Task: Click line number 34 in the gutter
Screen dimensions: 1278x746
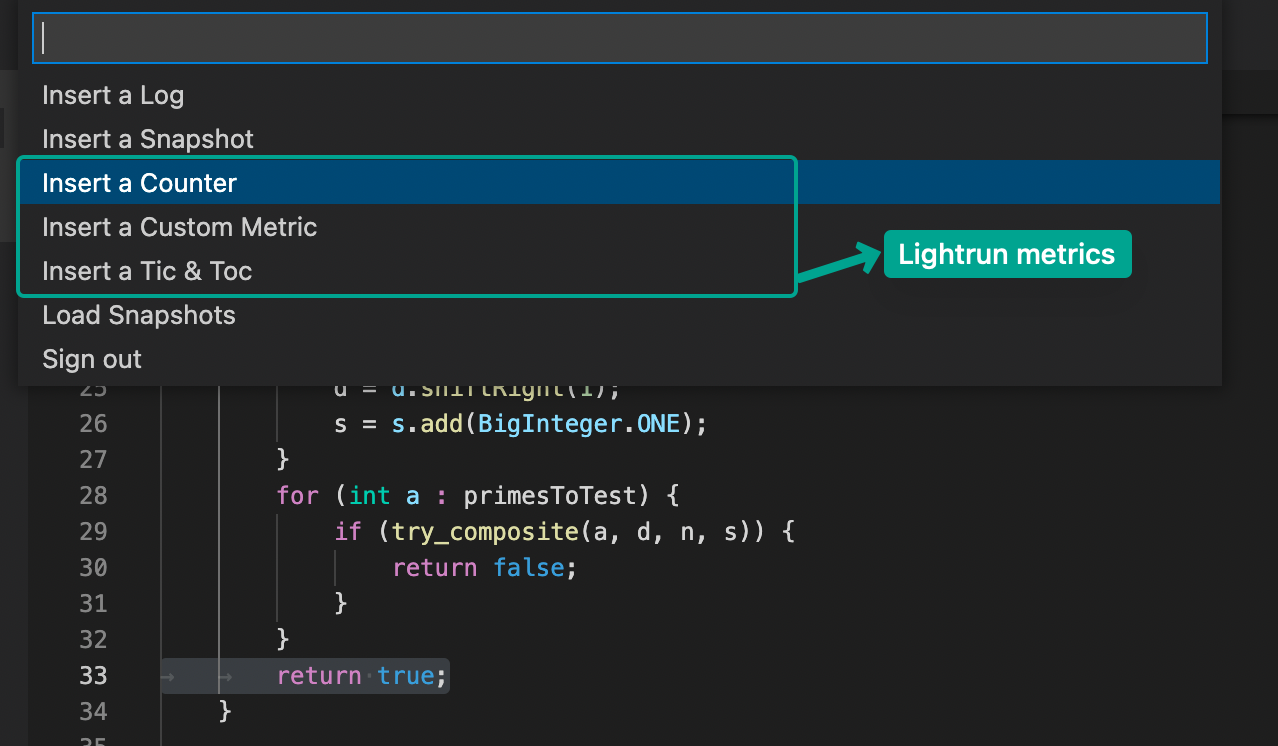Action: (93, 712)
